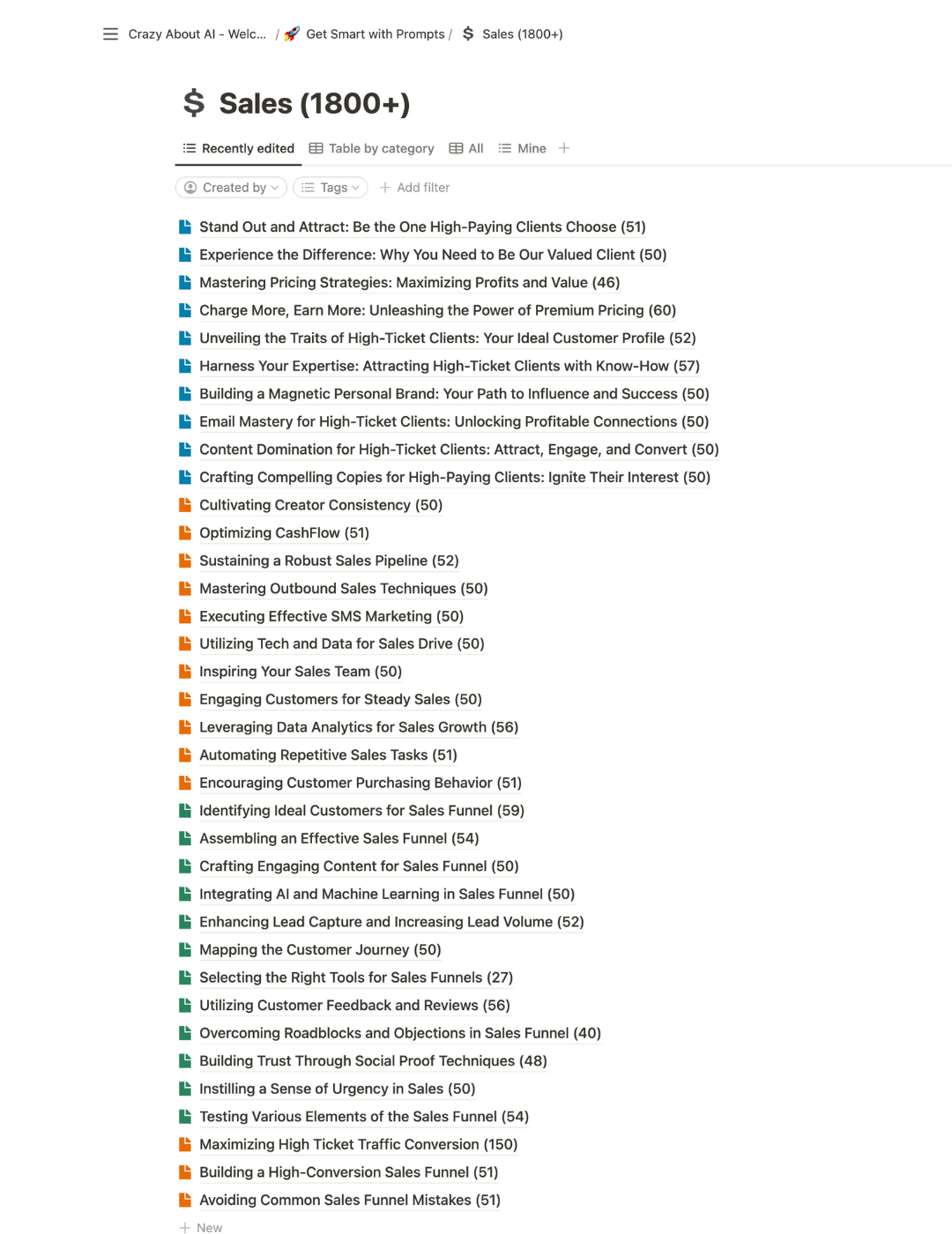
Task: Click the table icon of Table by category view
Action: tap(316, 148)
